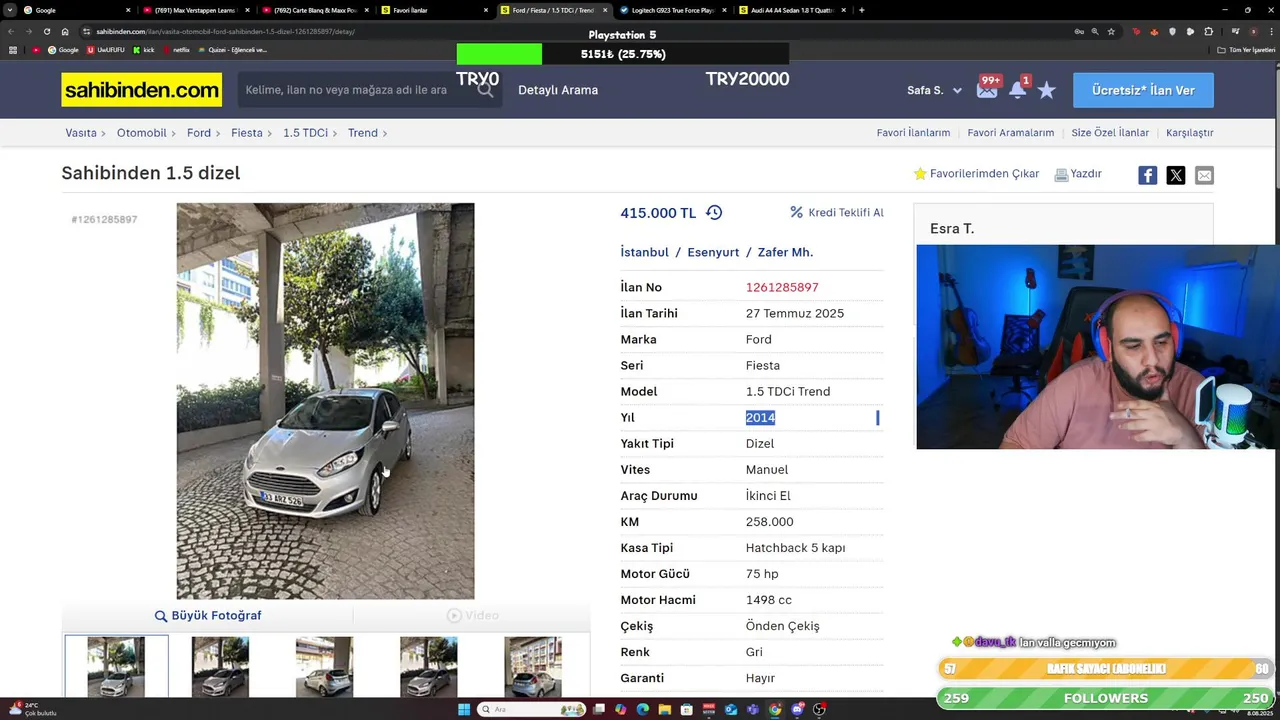Screen dimensions: 1280x720
Task: Select the fifth photo thumbnail
Action: [533, 666]
